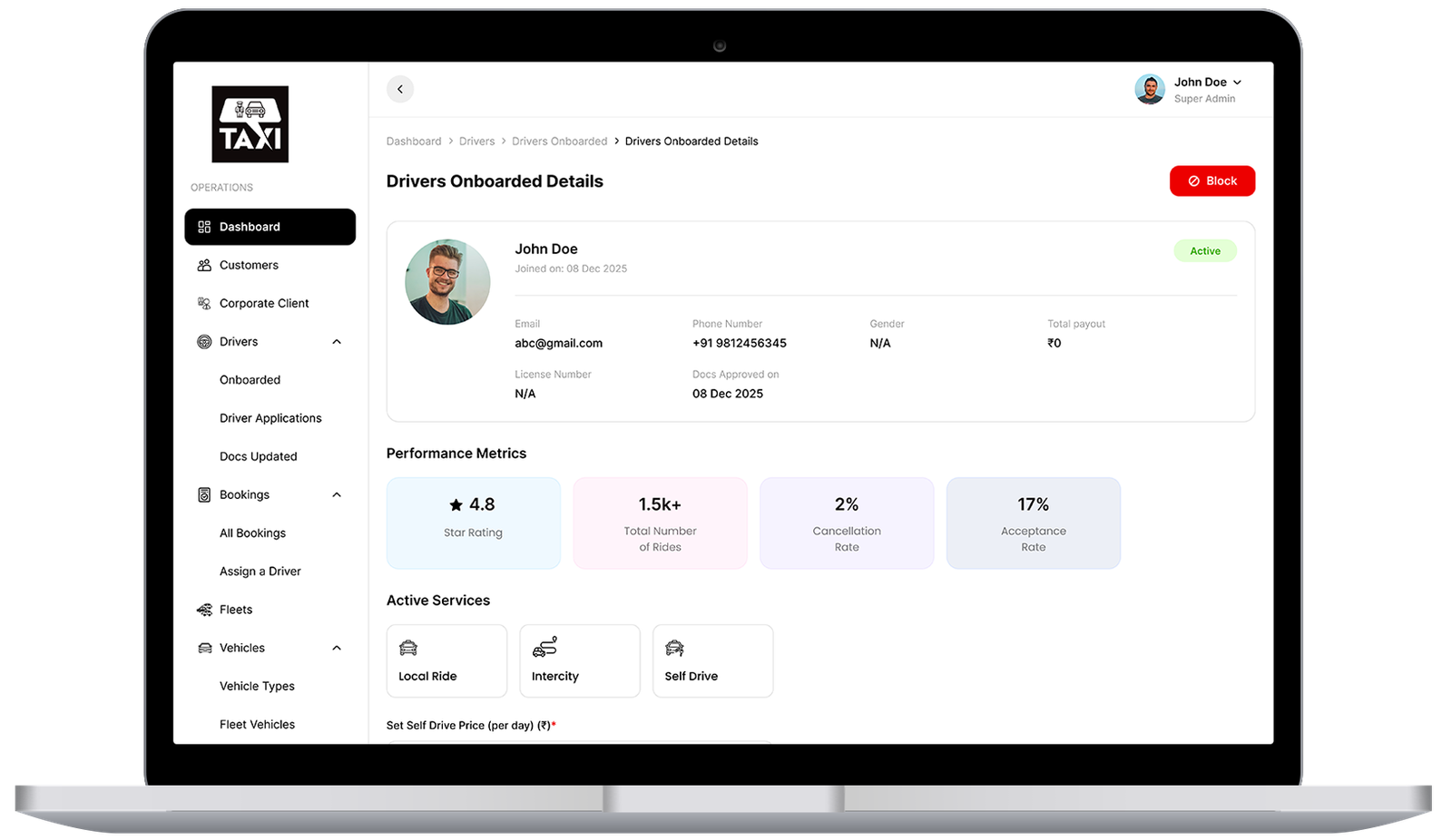Viewport: 1452px width, 840px height.
Task: Select the Drivers steering wheel icon
Action: point(203,341)
